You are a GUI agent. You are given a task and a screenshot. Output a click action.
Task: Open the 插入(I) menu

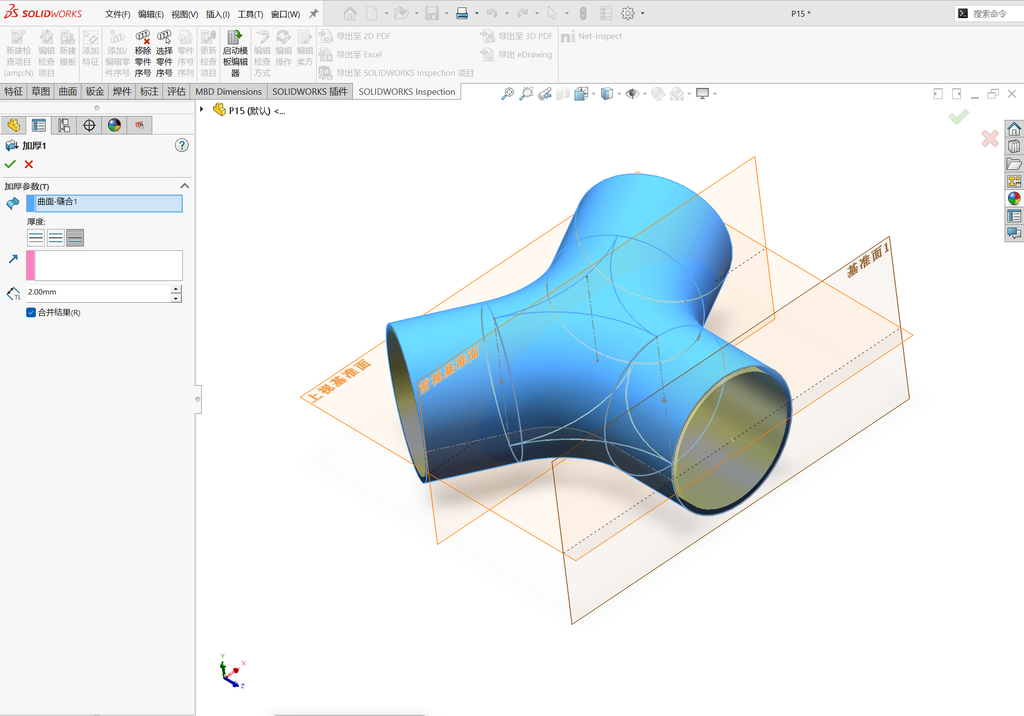(x=217, y=14)
